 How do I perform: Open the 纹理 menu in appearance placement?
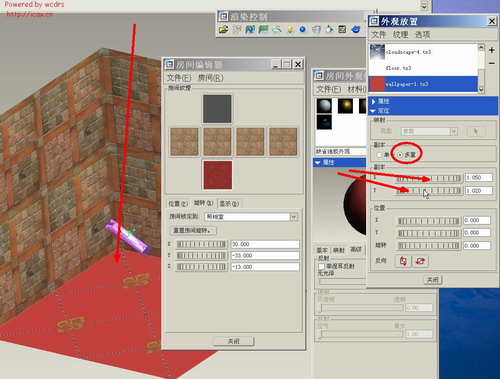point(400,35)
